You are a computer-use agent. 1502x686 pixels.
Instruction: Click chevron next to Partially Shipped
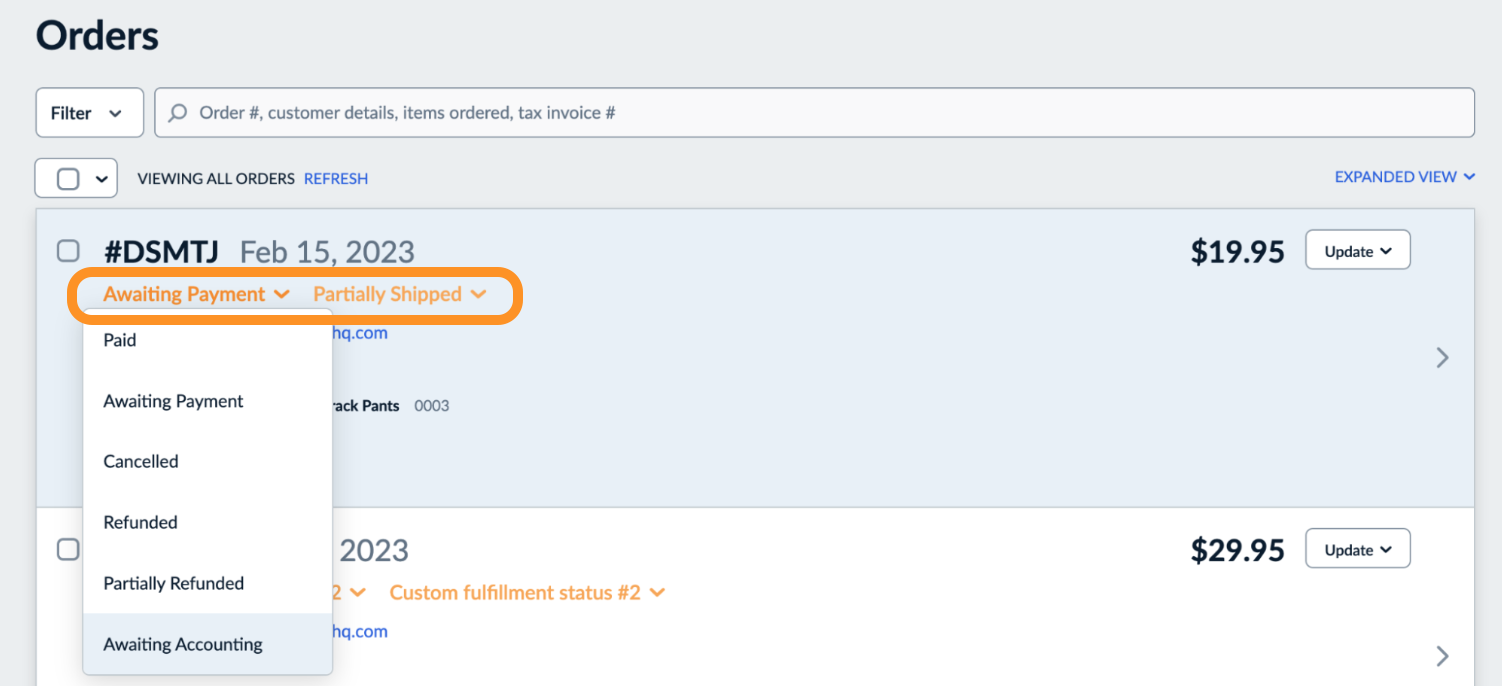coord(478,294)
